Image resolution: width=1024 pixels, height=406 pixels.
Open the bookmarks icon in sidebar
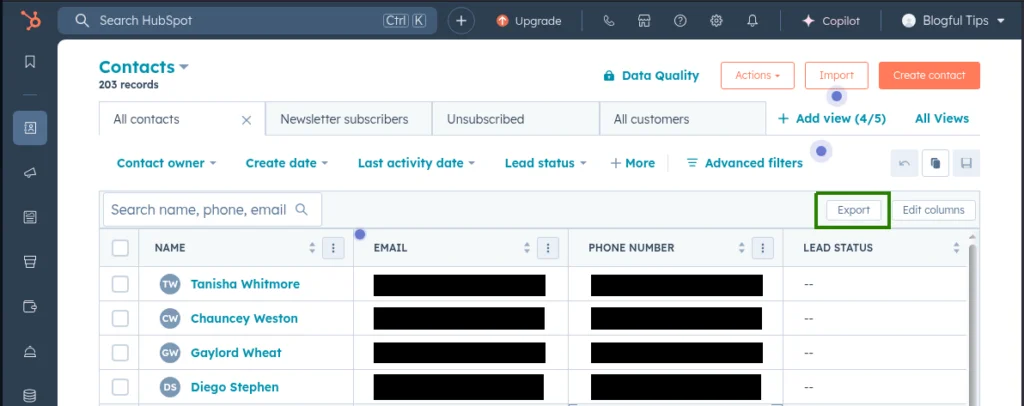coord(30,61)
